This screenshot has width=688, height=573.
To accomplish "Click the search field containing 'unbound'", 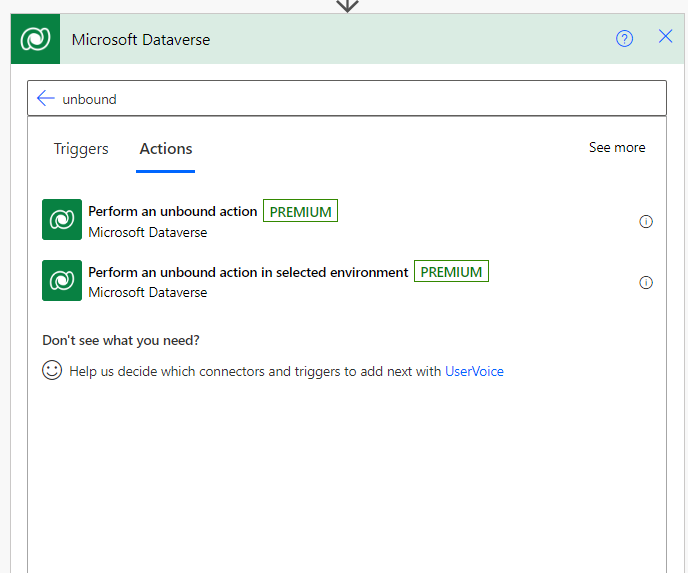I will tap(347, 98).
